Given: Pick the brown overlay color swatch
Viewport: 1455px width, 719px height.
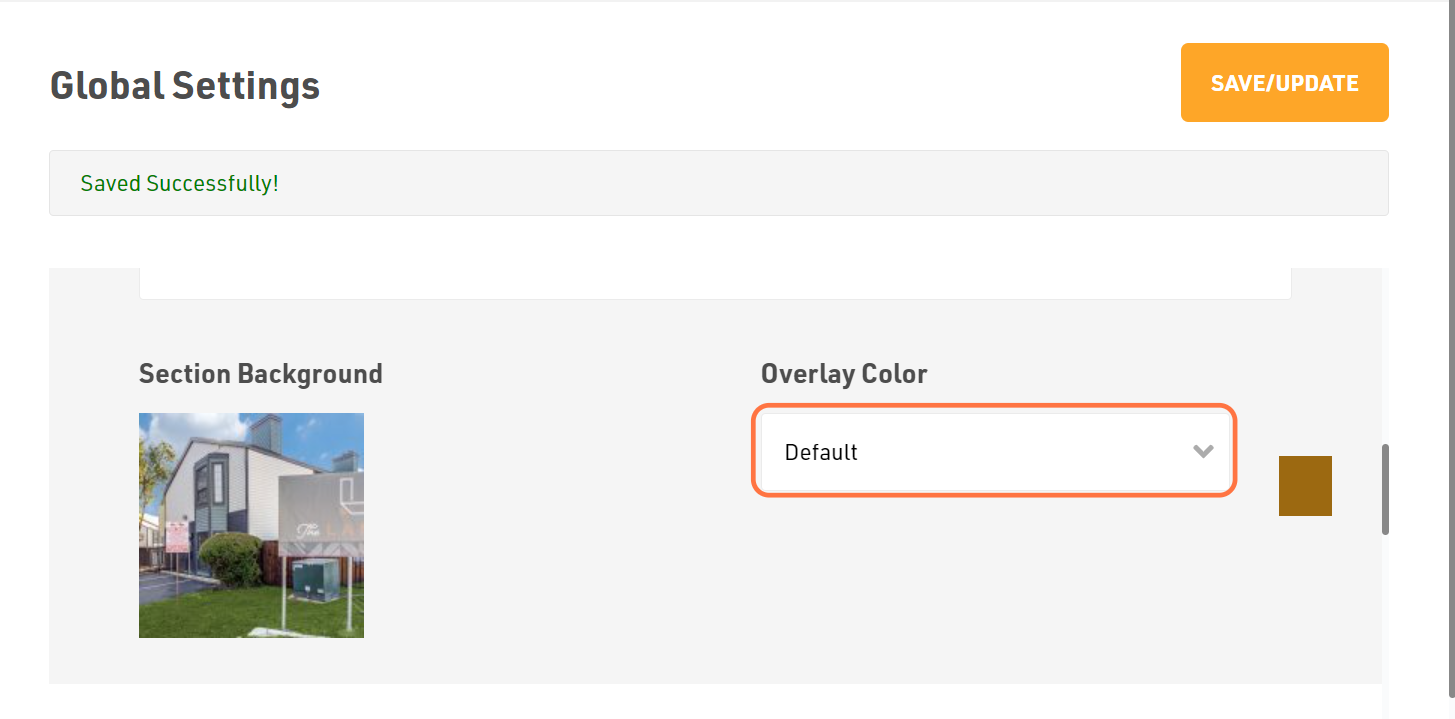Looking at the screenshot, I should coord(1305,486).
